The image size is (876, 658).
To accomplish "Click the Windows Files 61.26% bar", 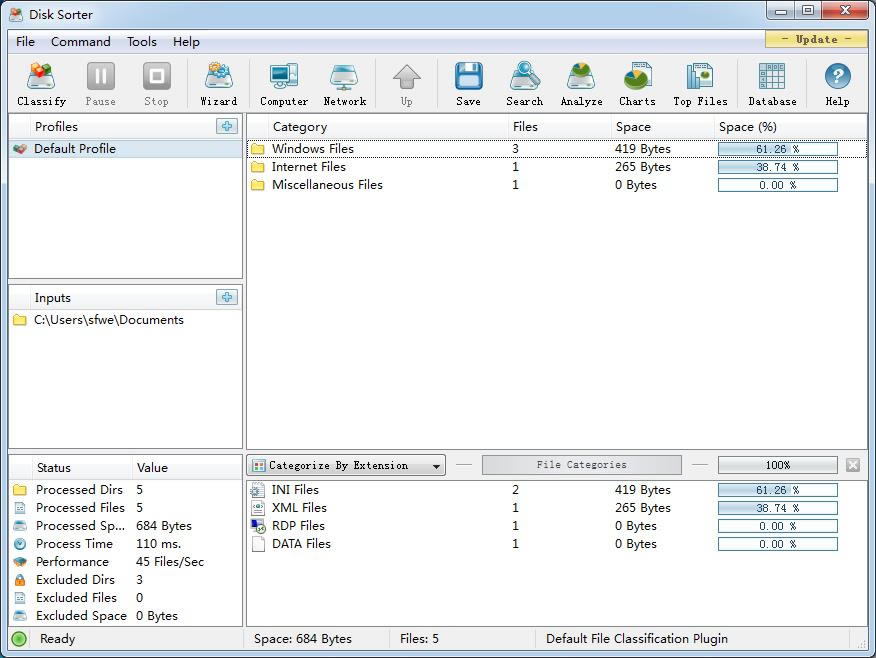I will pos(778,149).
